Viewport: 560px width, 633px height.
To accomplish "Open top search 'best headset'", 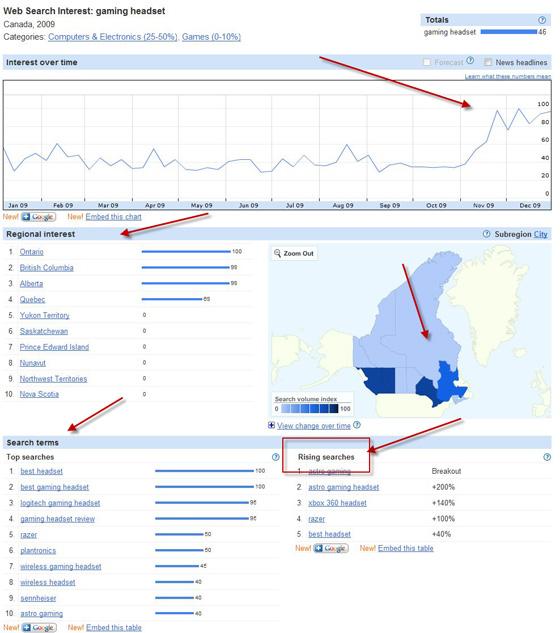I will [x=42, y=471].
